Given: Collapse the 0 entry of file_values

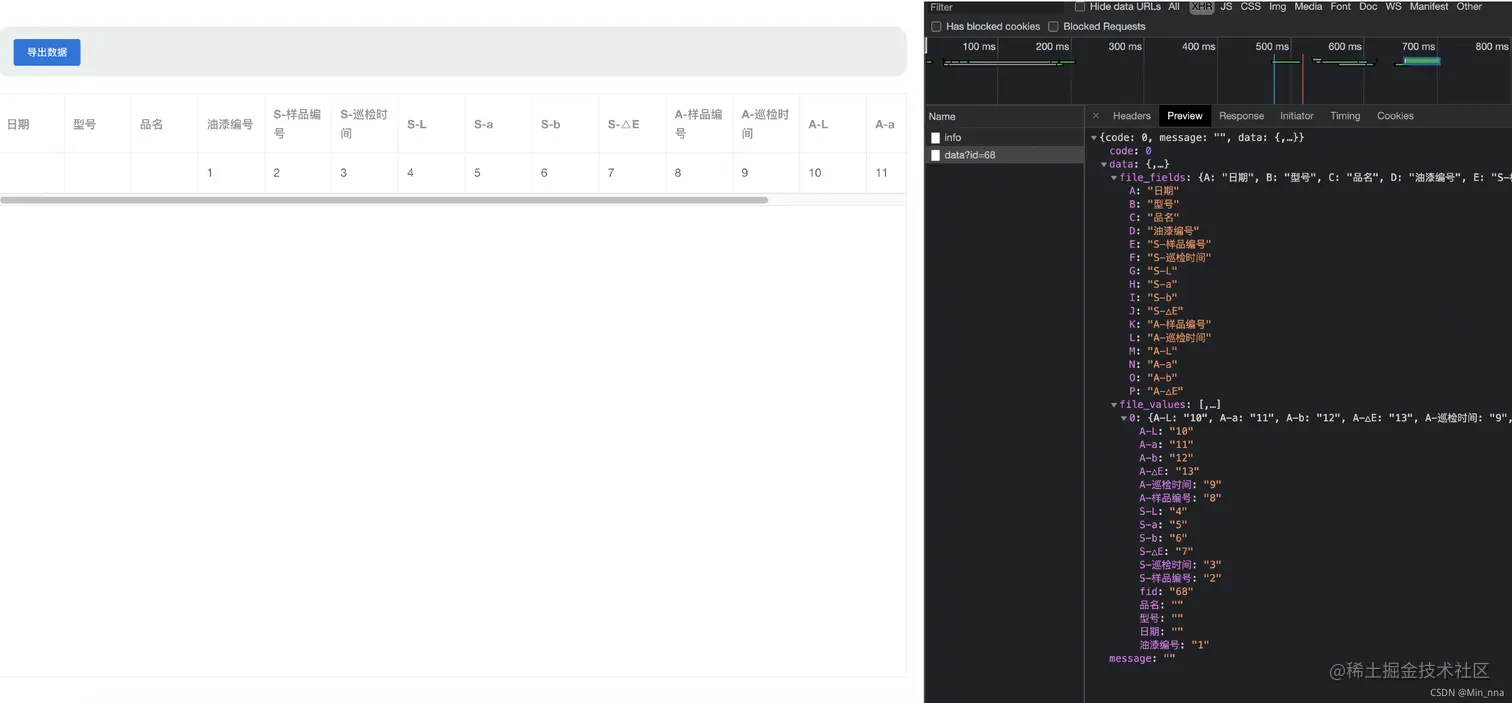Looking at the screenshot, I should coord(1124,418).
